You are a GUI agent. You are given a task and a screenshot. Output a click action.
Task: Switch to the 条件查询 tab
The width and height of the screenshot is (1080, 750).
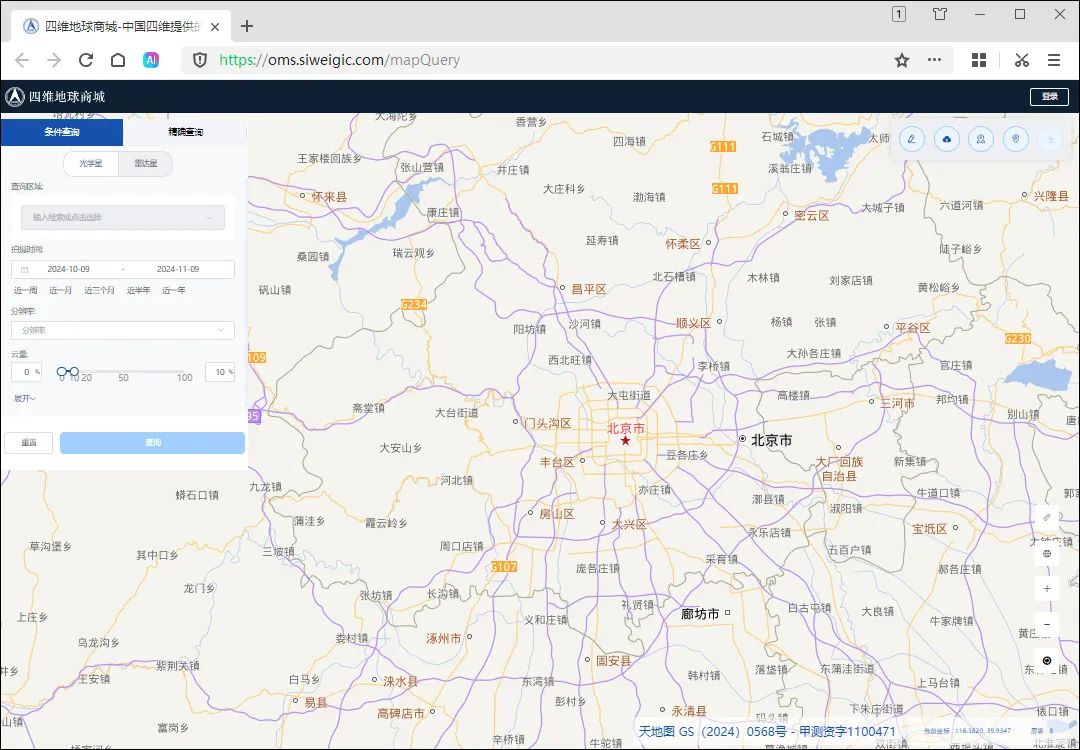pyautogui.click(x=62, y=132)
